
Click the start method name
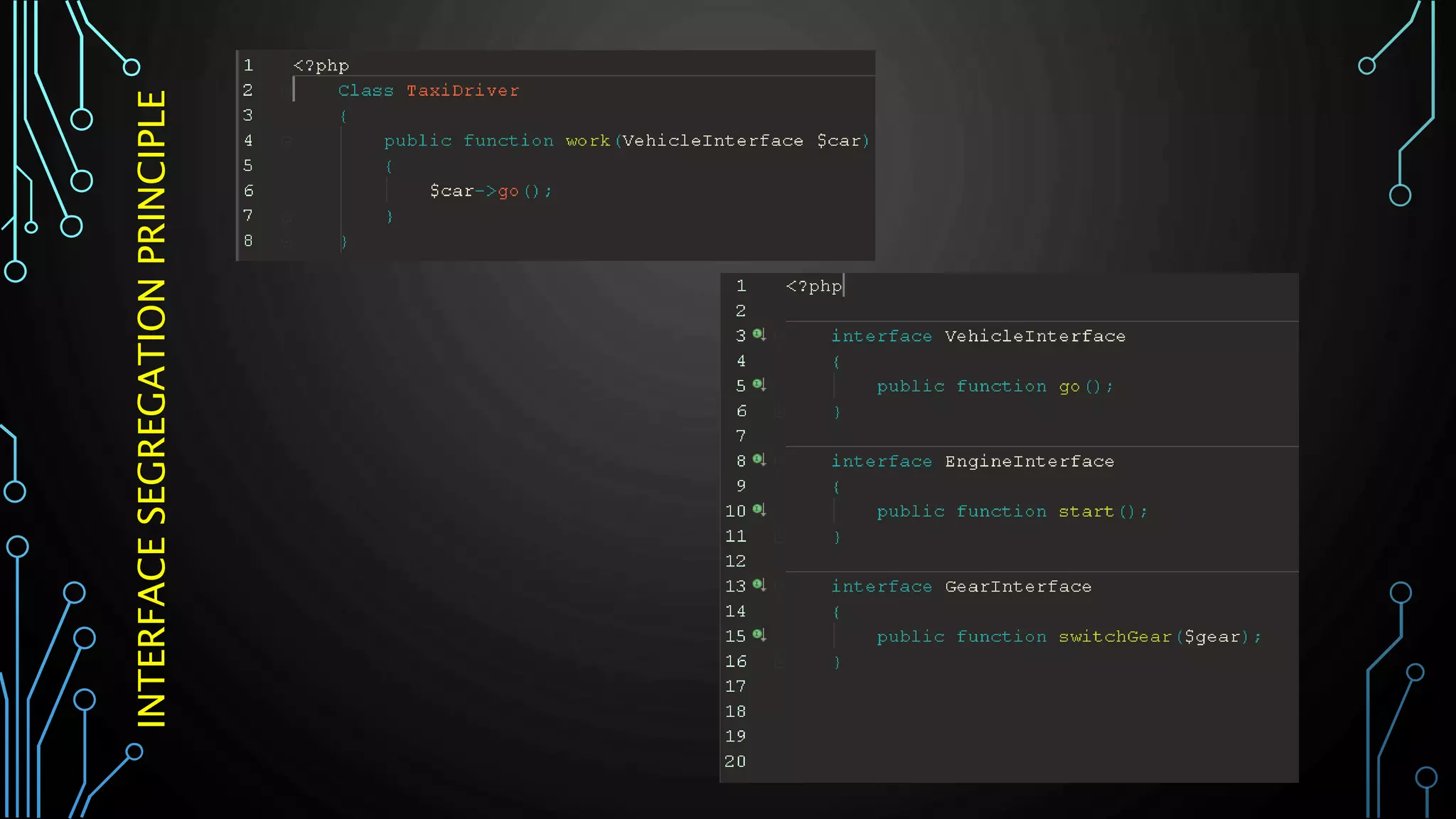point(1086,512)
